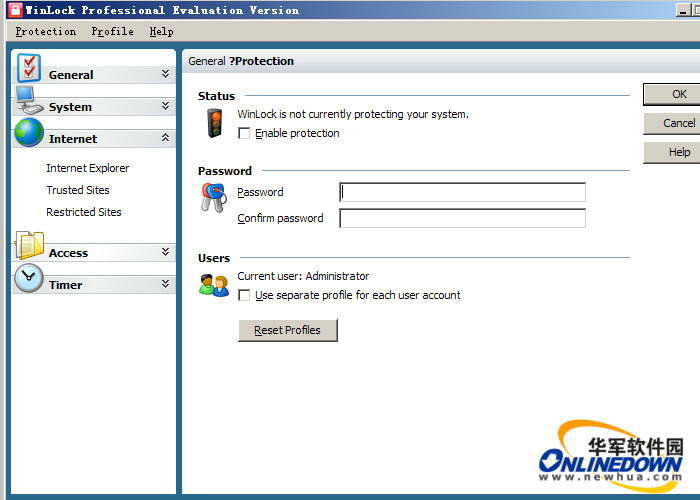
Task: Click the Cancel button
Action: 671,123
